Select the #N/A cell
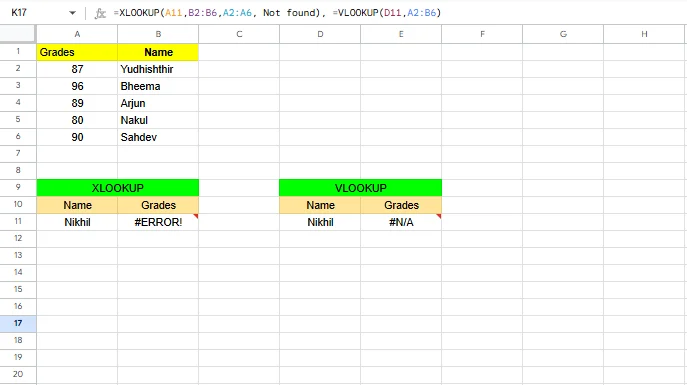Viewport: 687px width, 385px height. (401, 222)
